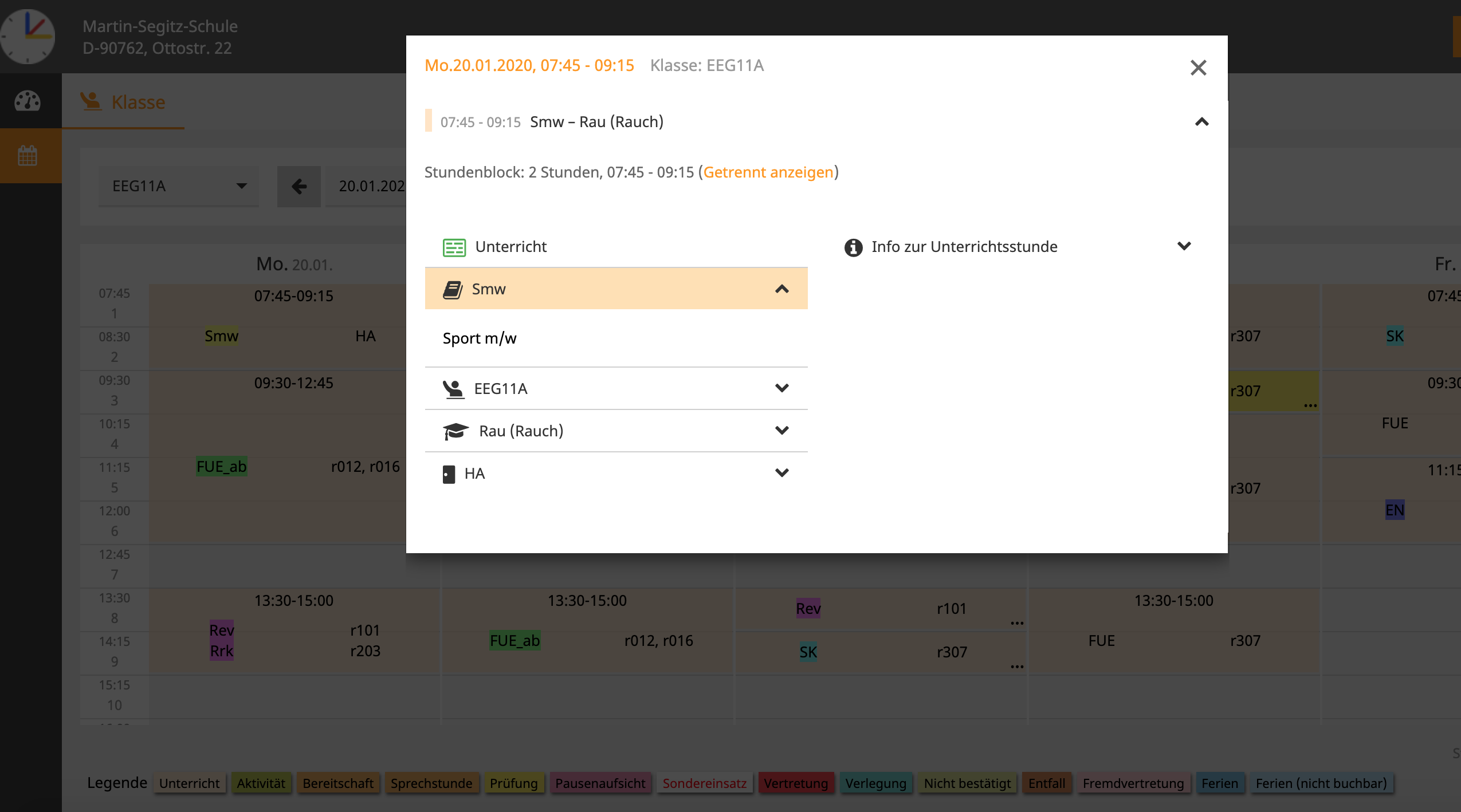Image resolution: width=1461 pixels, height=812 pixels.
Task: Click the Martin-Segitz-Schule school name
Action: 160,26
